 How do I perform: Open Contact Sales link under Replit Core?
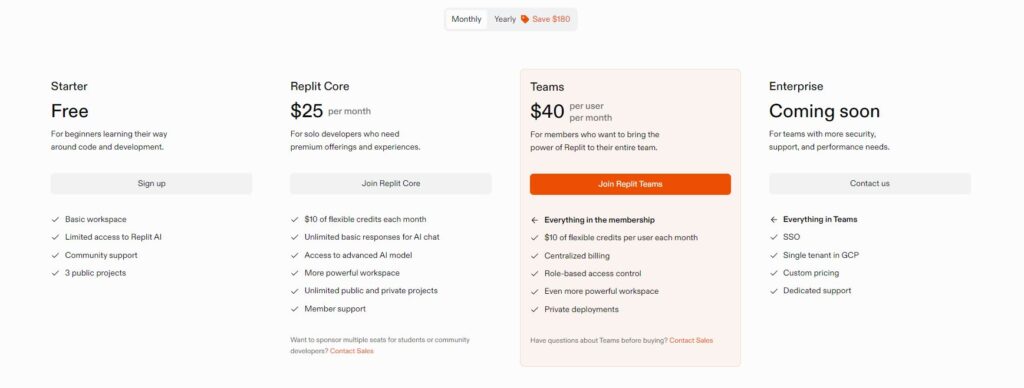click(351, 351)
